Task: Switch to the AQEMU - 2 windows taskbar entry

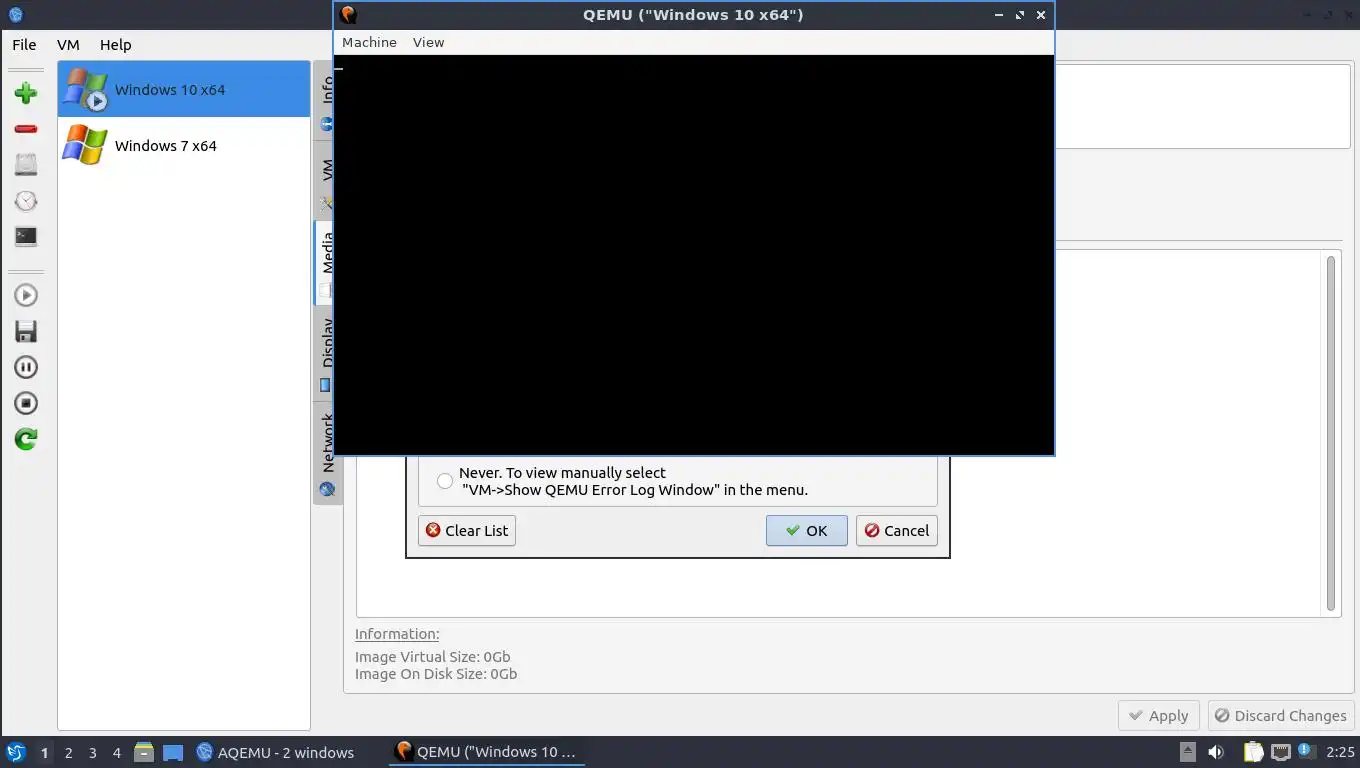Action: click(275, 752)
